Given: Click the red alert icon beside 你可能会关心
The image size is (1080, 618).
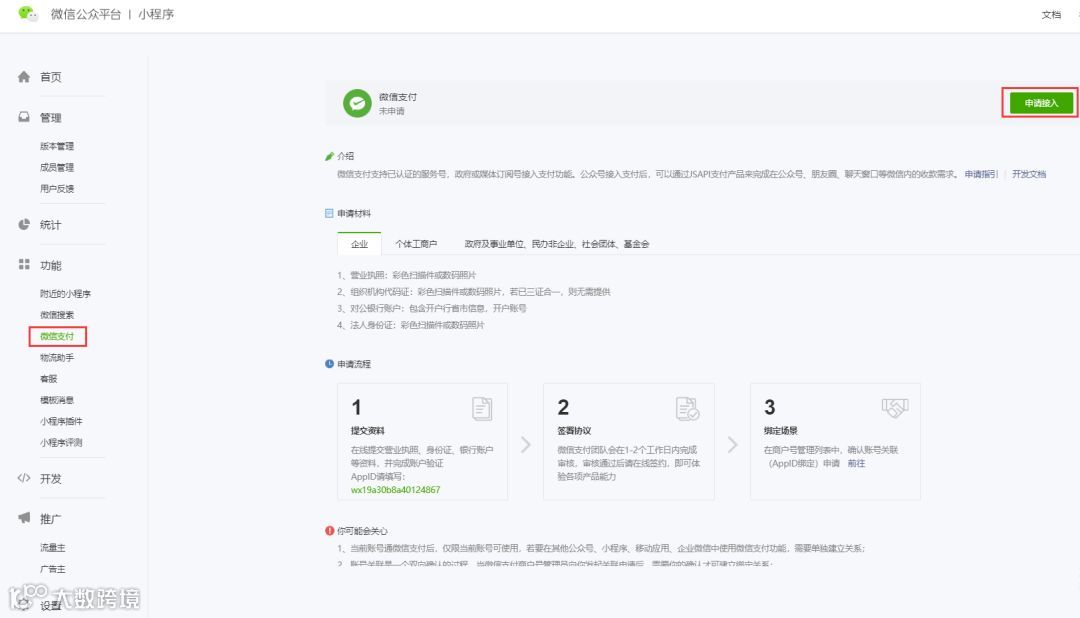Looking at the screenshot, I should click(329, 531).
